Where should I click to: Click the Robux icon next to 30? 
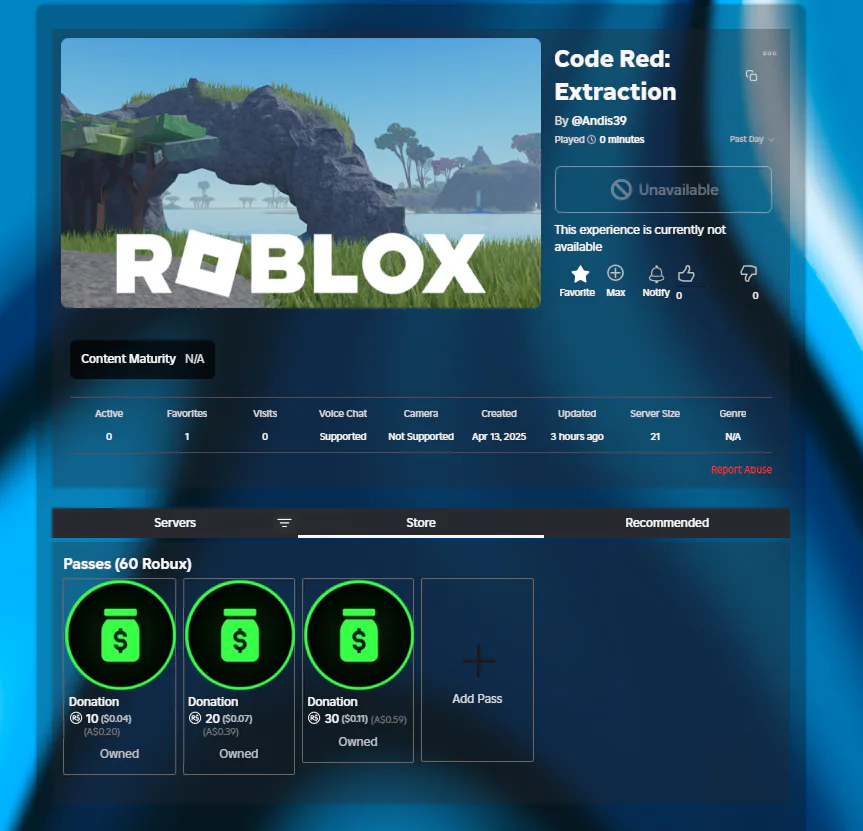pyautogui.click(x=314, y=718)
